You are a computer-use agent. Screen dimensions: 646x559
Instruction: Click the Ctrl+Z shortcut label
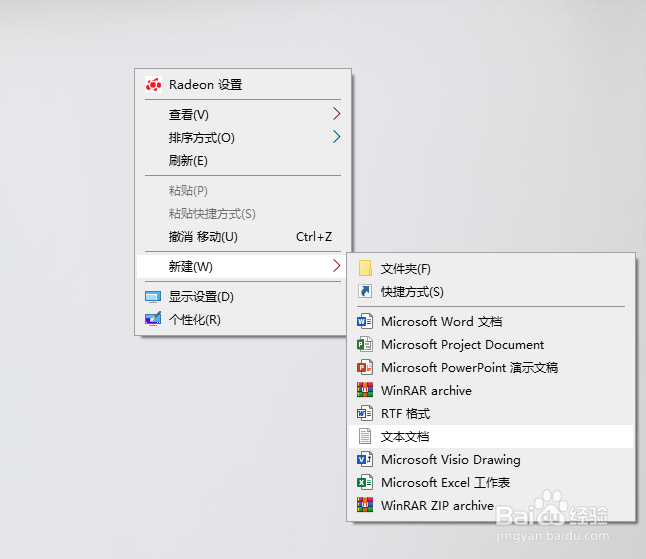tap(314, 237)
